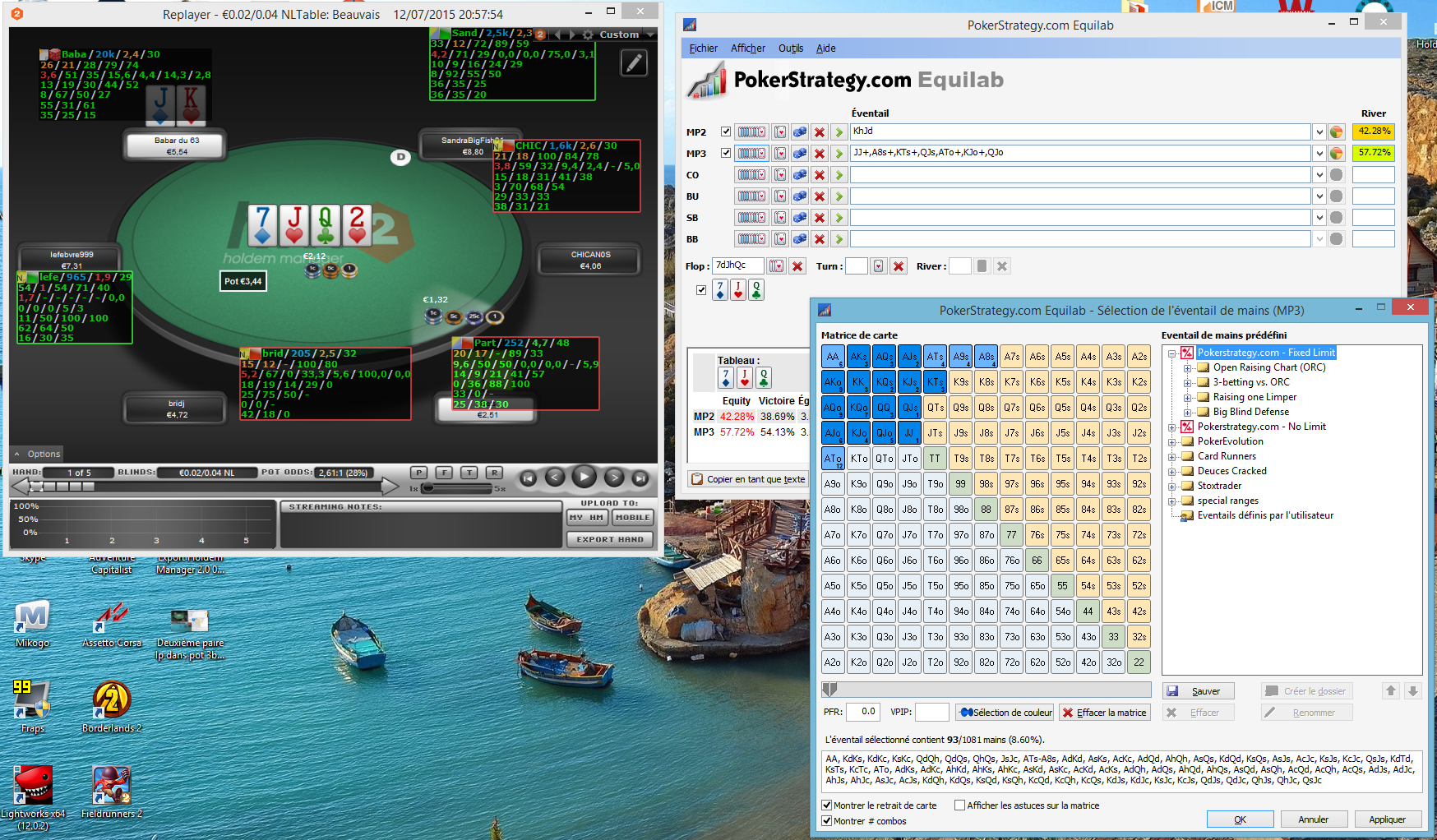Expand the PokerEvolution folder
The width and height of the screenshot is (1437, 840).
pyautogui.click(x=1172, y=442)
